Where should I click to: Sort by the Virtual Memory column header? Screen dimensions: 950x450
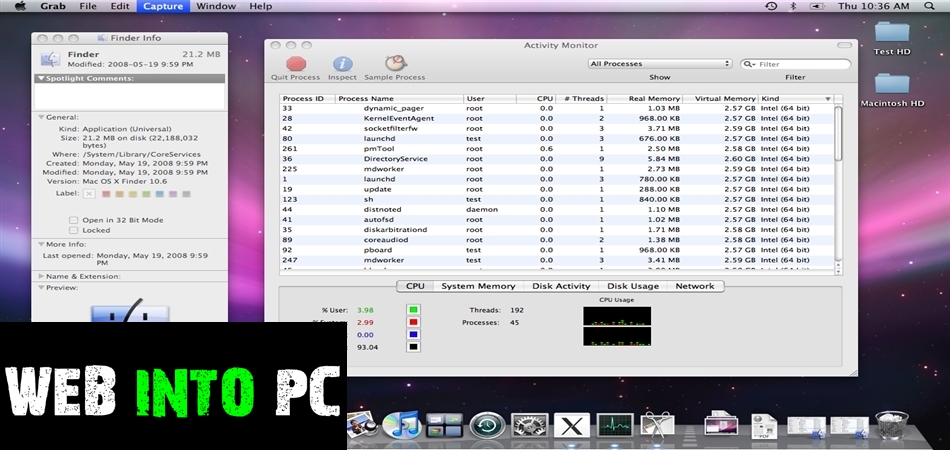[721, 99]
